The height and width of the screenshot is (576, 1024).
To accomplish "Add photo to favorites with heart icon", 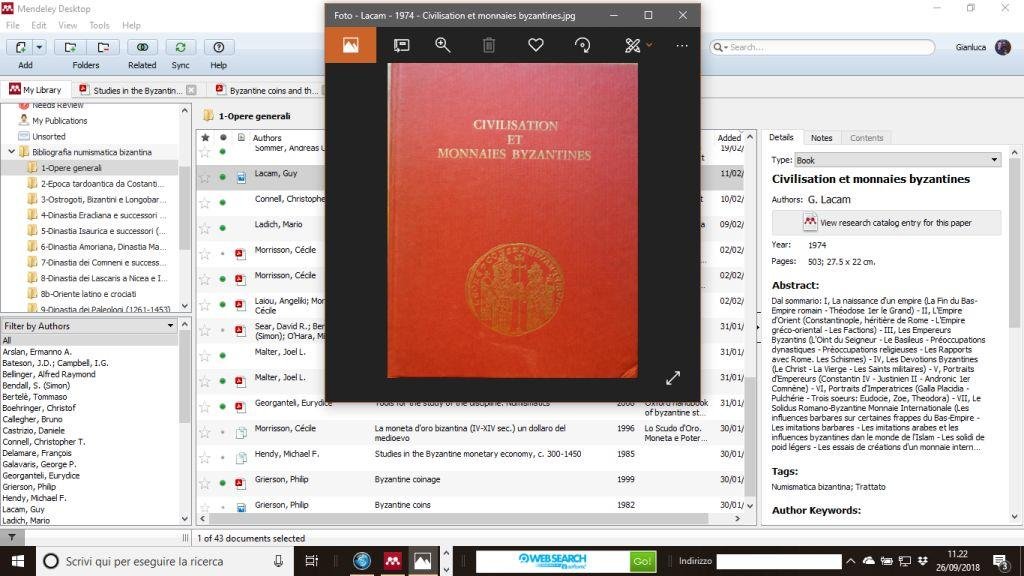I will (x=536, y=45).
